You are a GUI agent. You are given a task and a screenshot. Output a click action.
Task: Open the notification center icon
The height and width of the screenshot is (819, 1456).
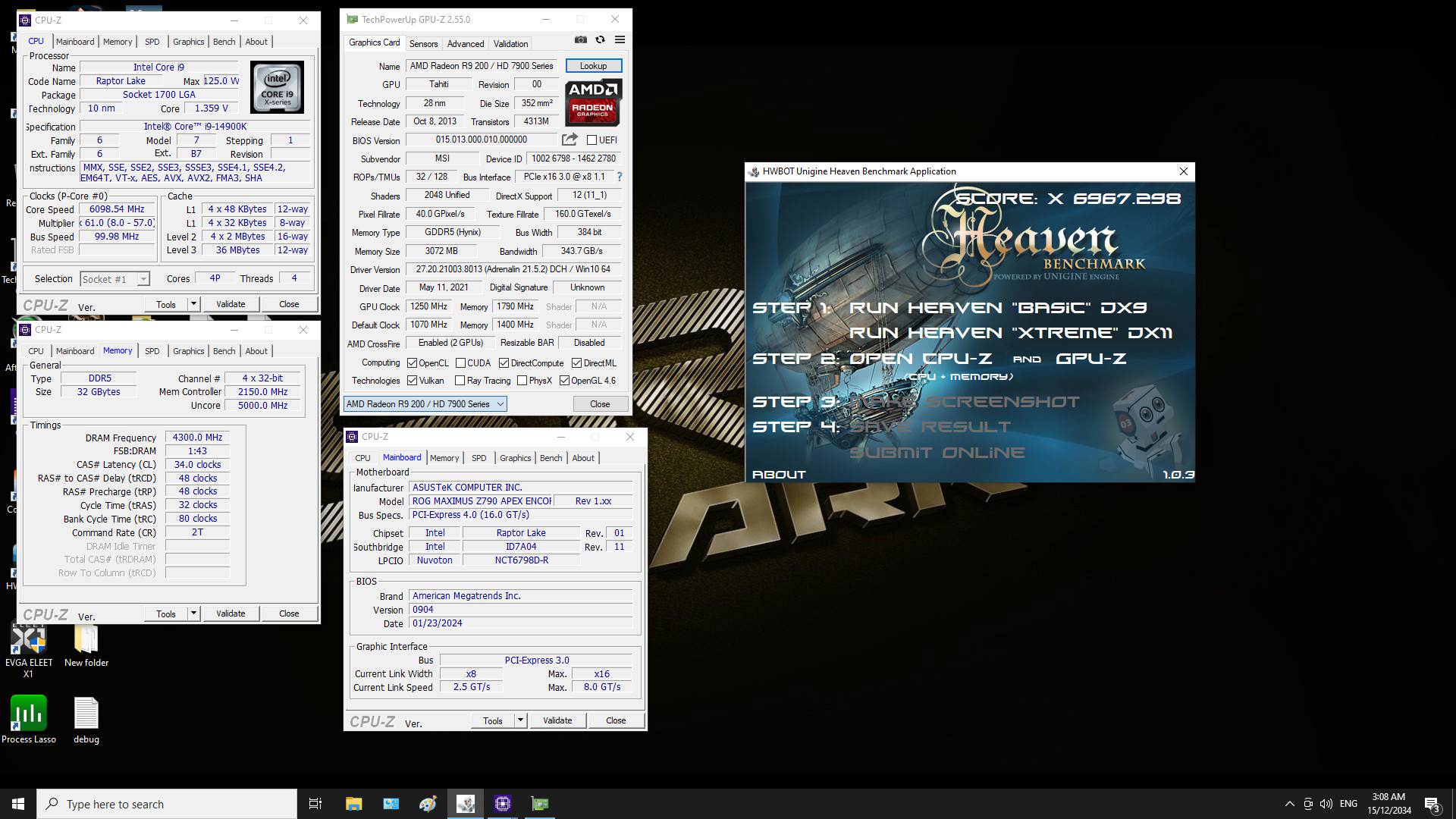(1432, 804)
